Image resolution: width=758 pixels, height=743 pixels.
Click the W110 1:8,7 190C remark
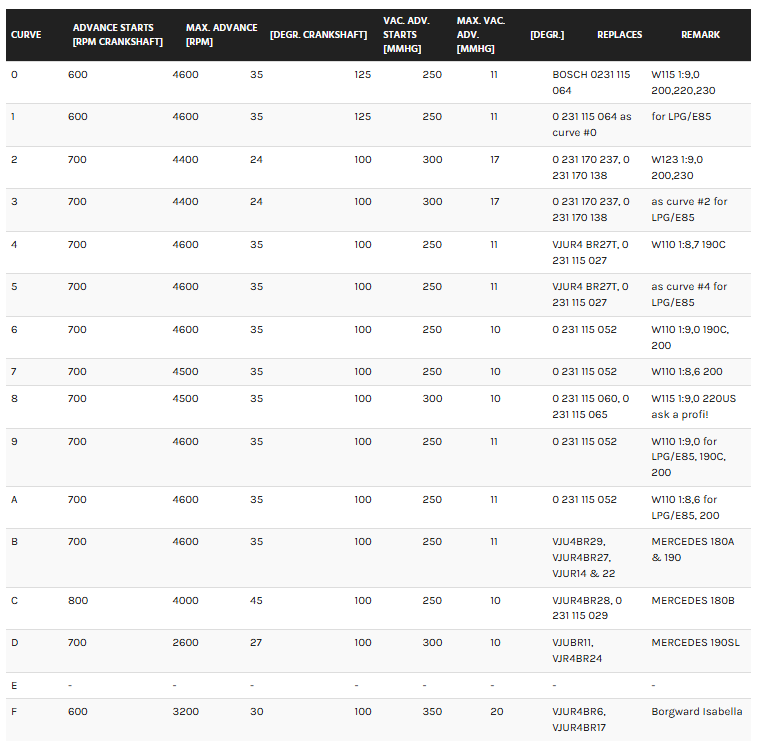click(688, 245)
